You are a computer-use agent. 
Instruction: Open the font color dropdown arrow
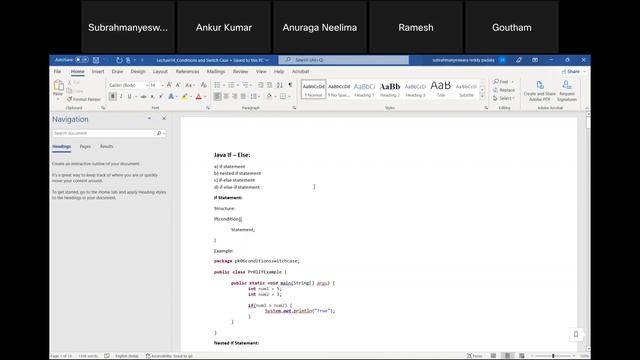click(204, 97)
